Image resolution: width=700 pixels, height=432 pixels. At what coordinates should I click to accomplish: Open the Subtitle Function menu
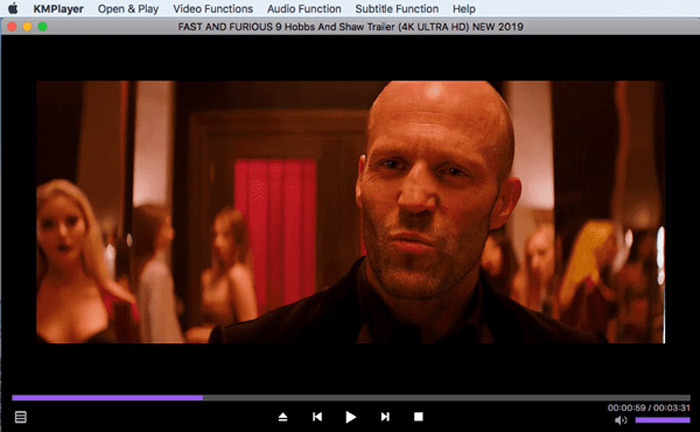(397, 9)
